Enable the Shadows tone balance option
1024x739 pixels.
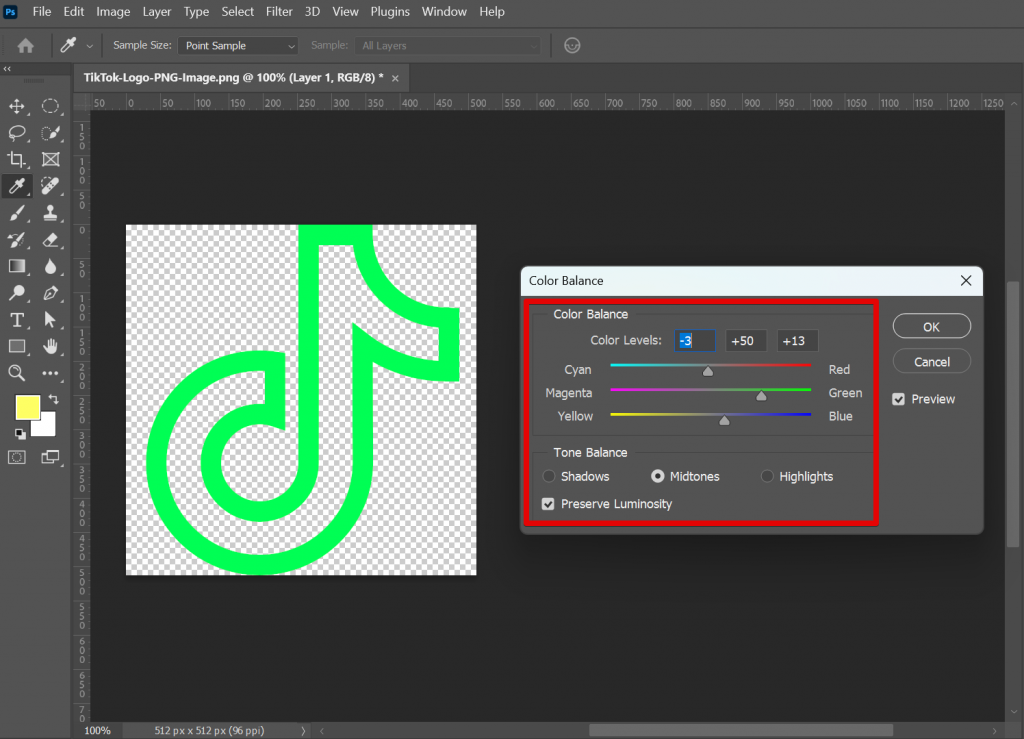pos(548,476)
